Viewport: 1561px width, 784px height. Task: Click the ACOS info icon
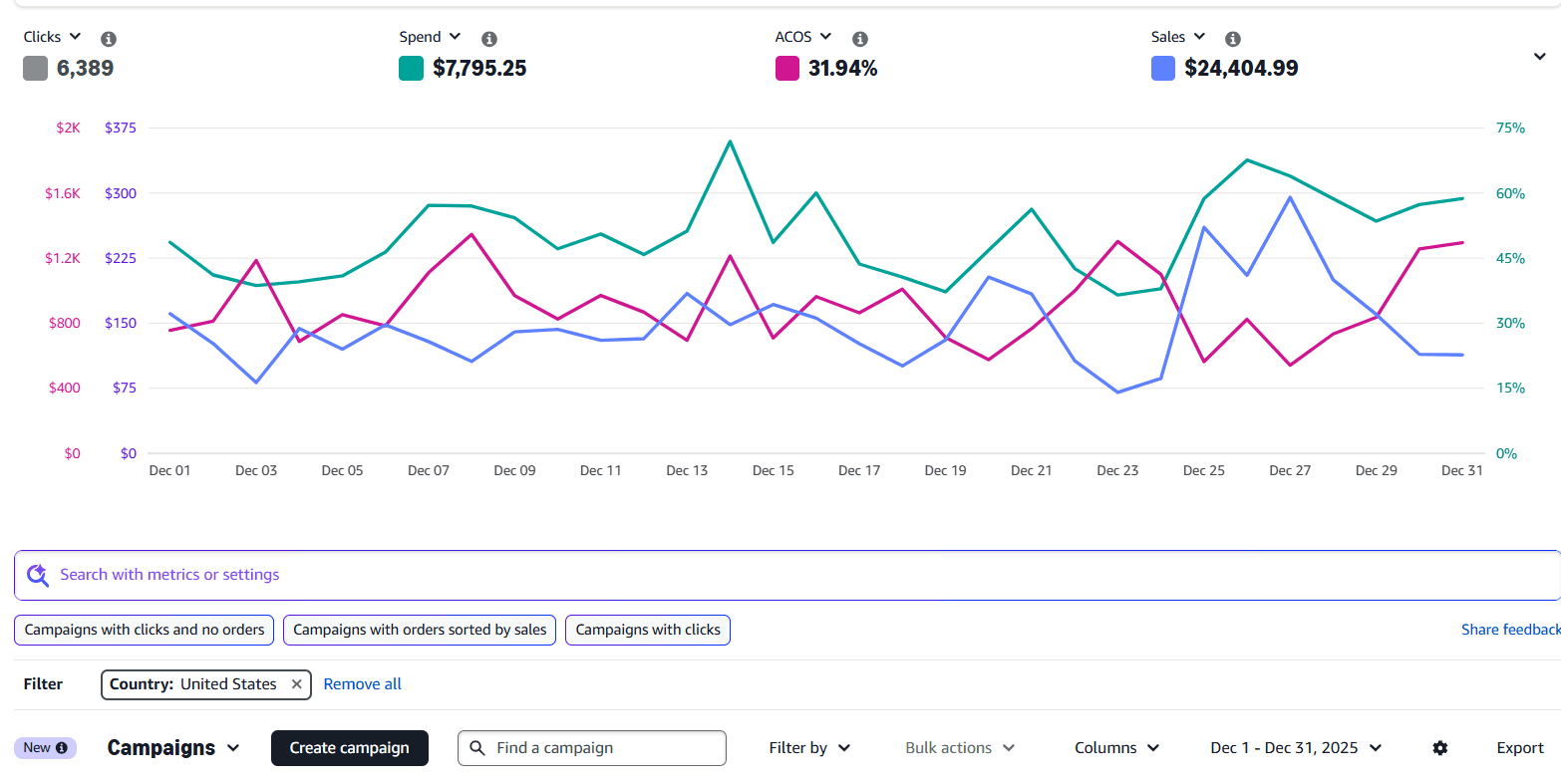click(859, 38)
